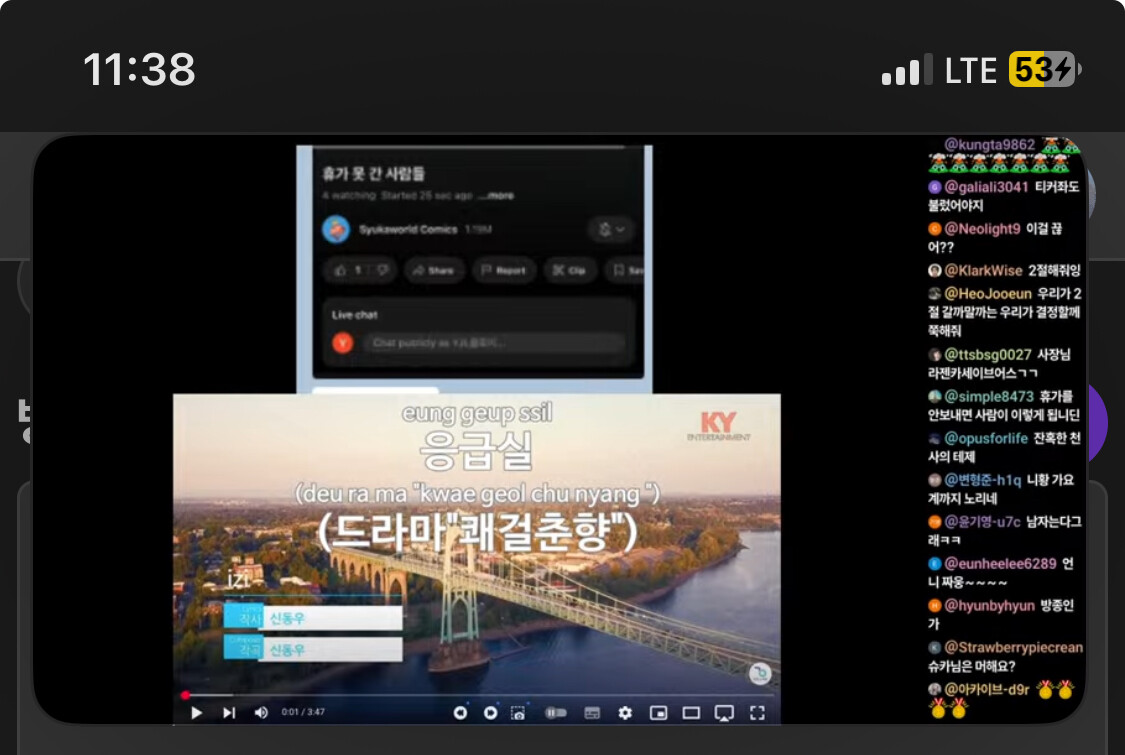1125x755 pixels.
Task: Click the AirPlay cast icon
Action: (x=724, y=713)
